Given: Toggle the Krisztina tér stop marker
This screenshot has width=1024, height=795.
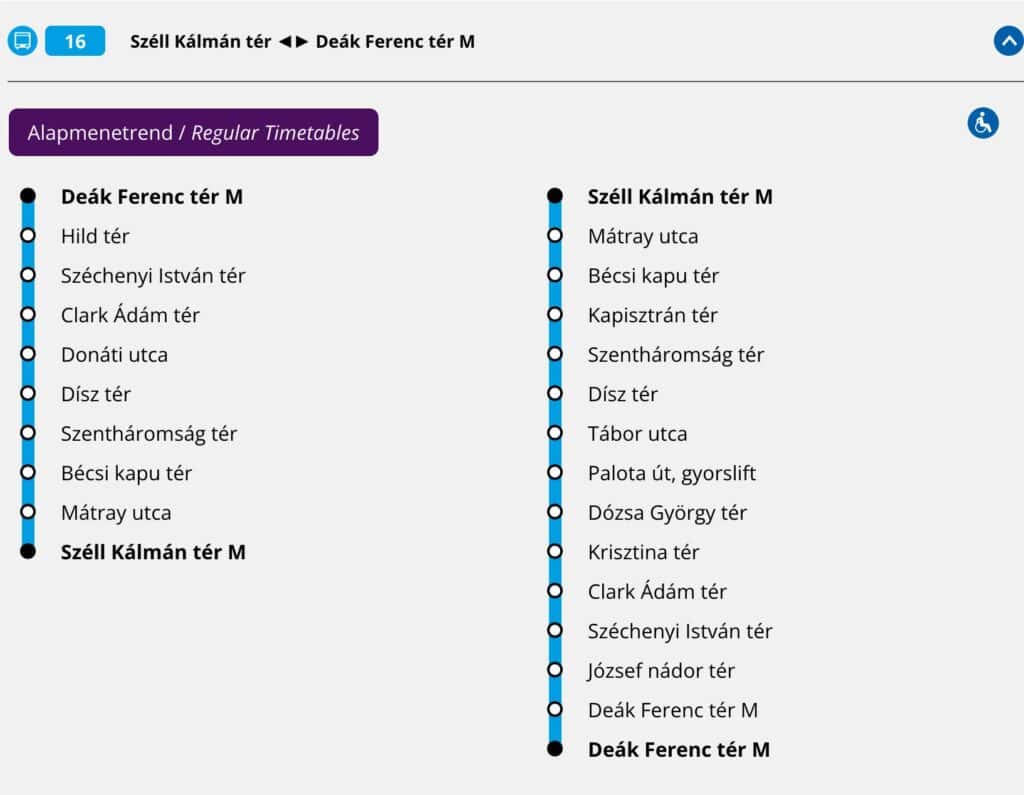Looking at the screenshot, I should coord(554,550).
